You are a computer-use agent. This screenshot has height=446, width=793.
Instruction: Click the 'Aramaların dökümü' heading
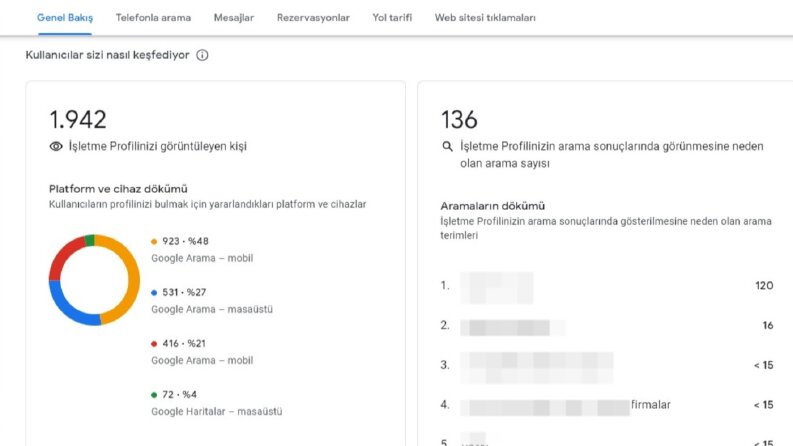pos(493,206)
